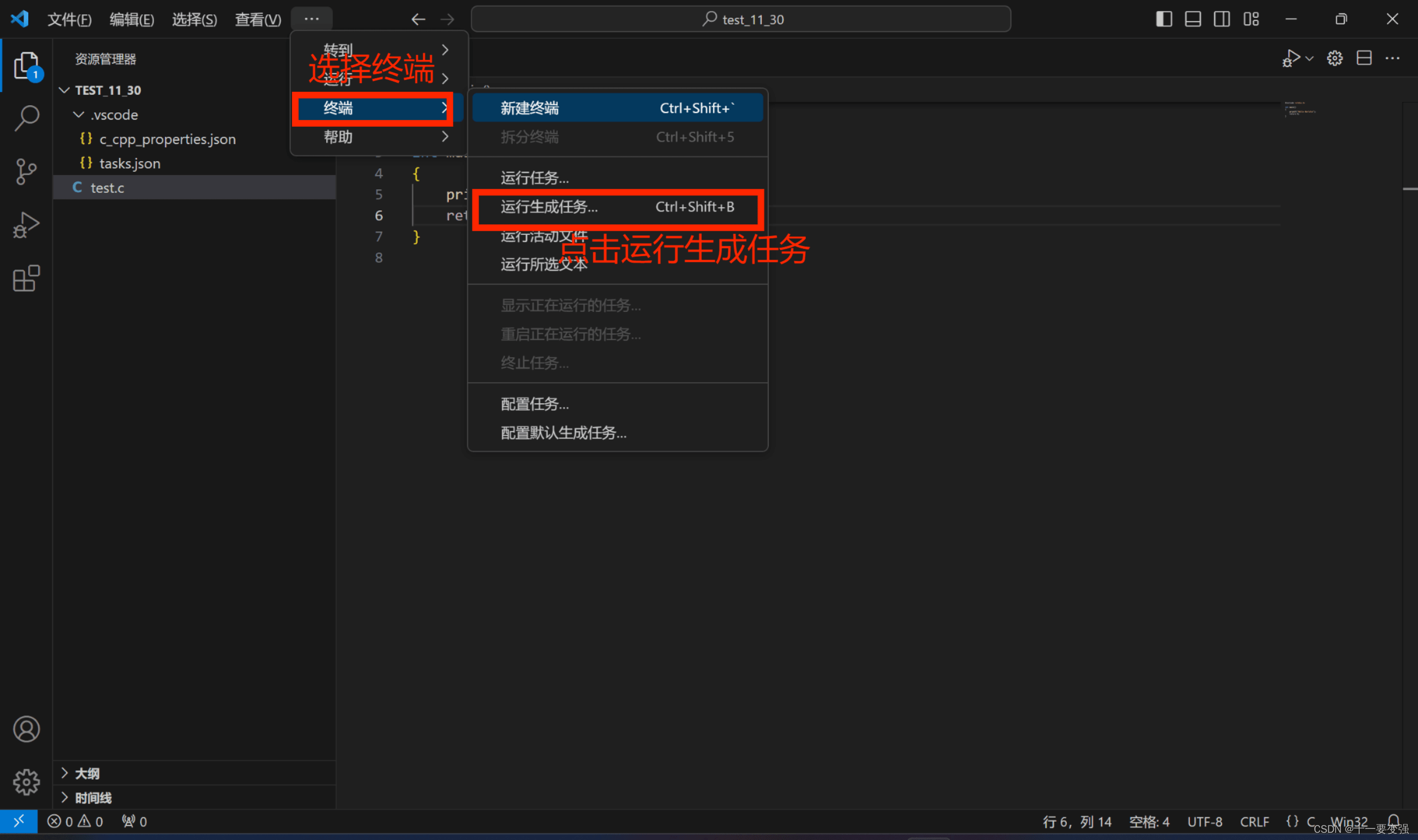The image size is (1418, 840).
Task: Open the customize layout icon
Action: 1251,19
